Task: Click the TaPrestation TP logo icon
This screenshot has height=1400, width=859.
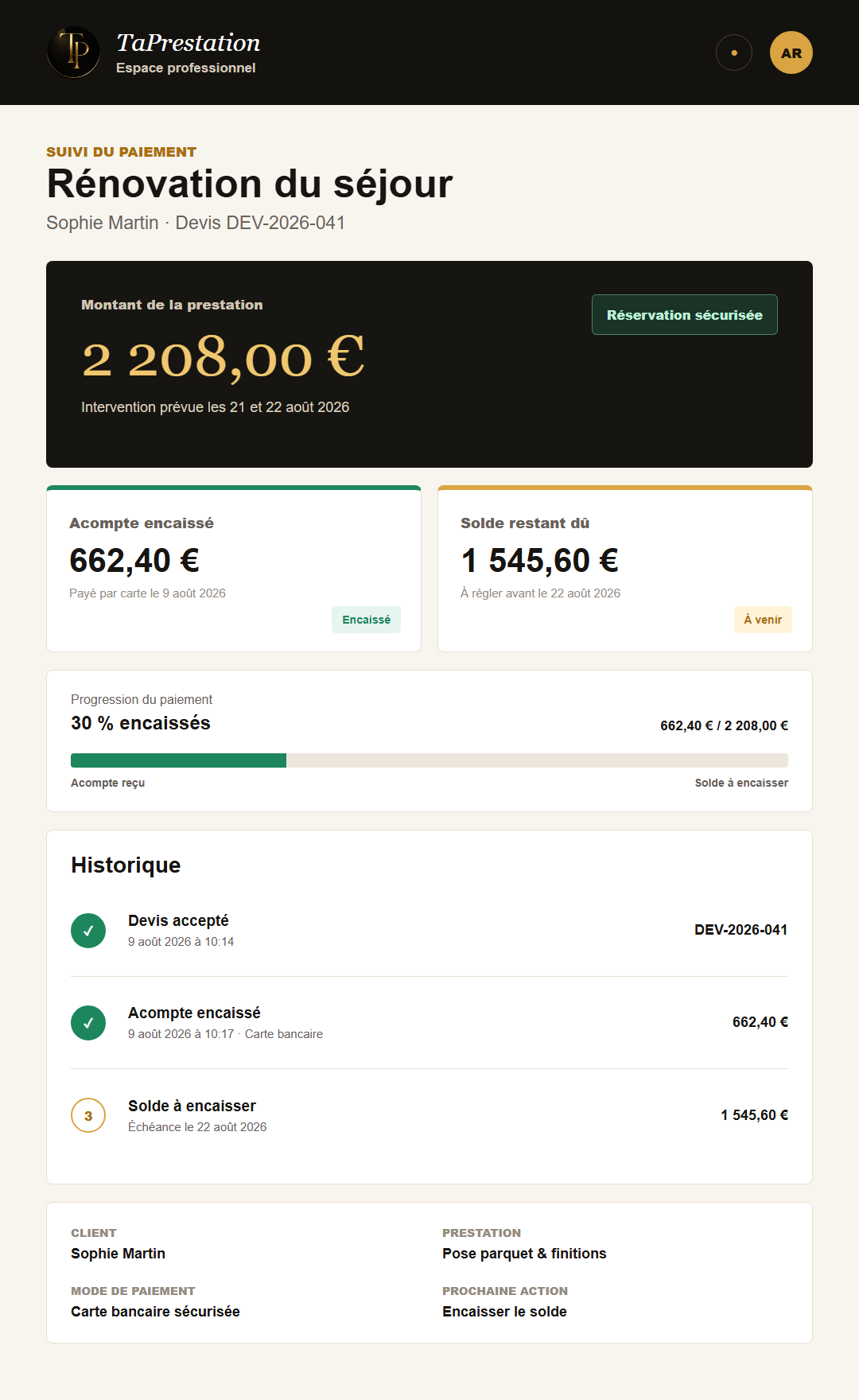Action: pyautogui.click(x=73, y=52)
